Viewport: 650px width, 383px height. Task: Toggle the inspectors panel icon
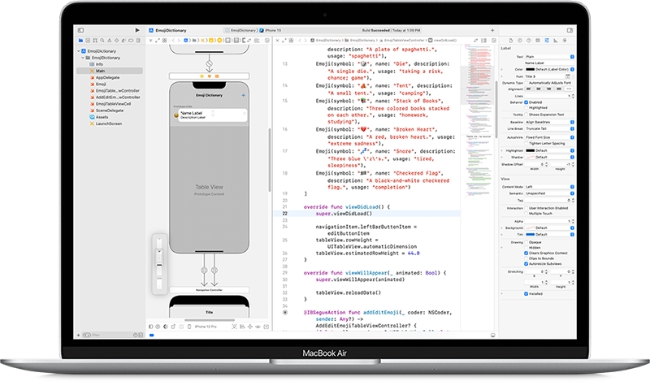tap(570, 30)
